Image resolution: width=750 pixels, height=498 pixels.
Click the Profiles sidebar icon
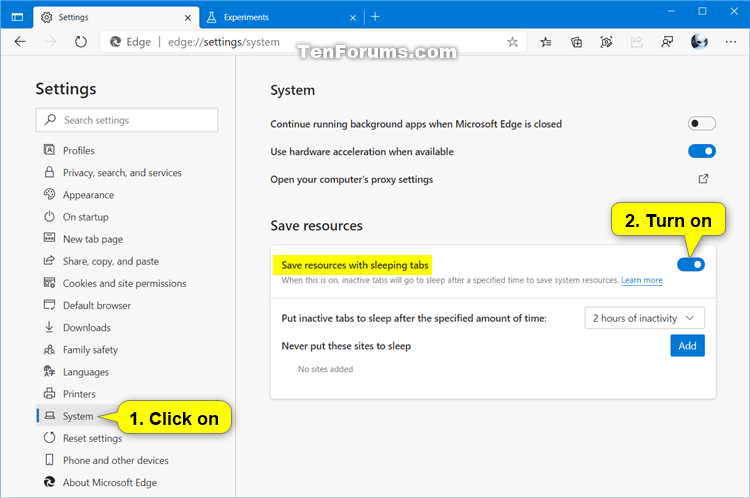tap(49, 150)
